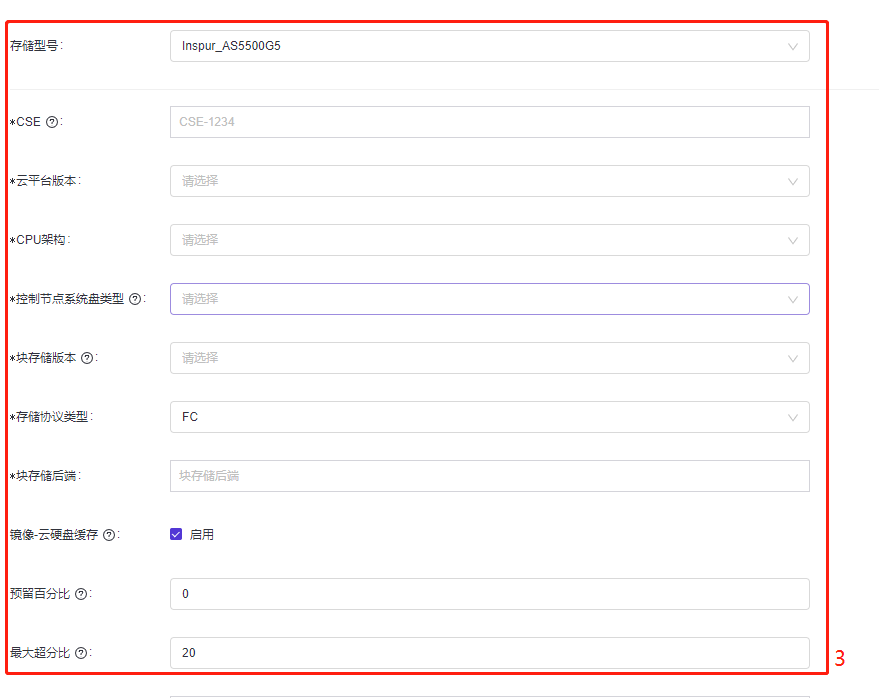Focus the 块存储后端 text field
Image resolution: width=879 pixels, height=698 pixels.
[489, 476]
